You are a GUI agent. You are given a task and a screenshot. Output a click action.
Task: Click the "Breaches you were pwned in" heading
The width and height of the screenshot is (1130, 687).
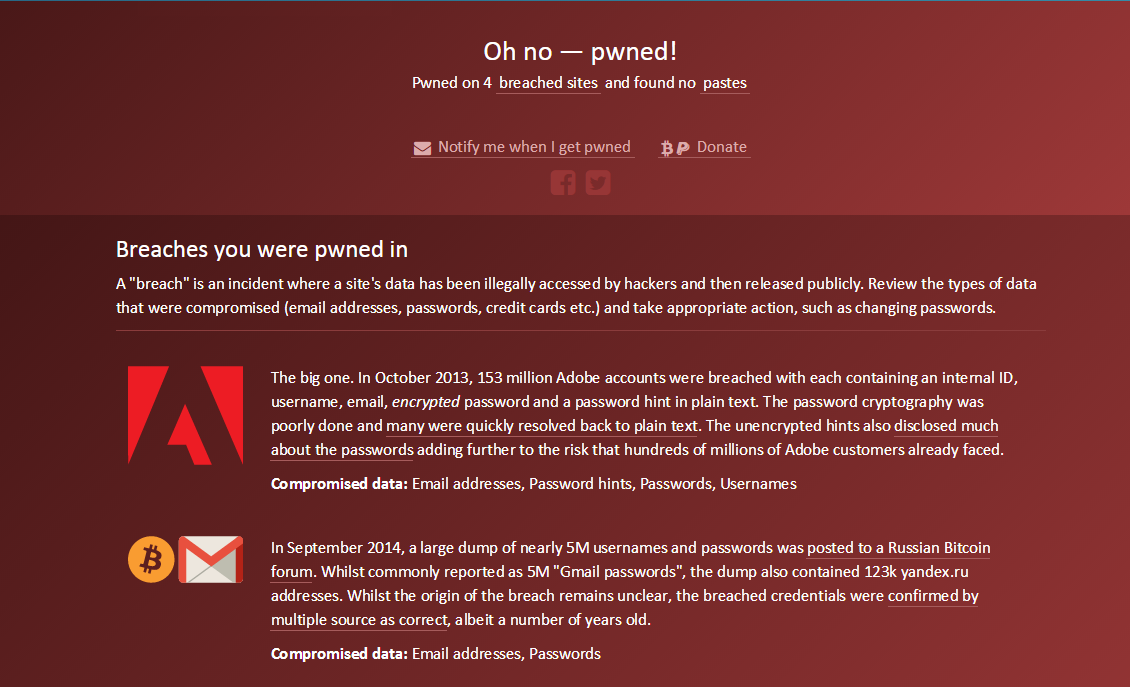pyautogui.click(x=262, y=249)
